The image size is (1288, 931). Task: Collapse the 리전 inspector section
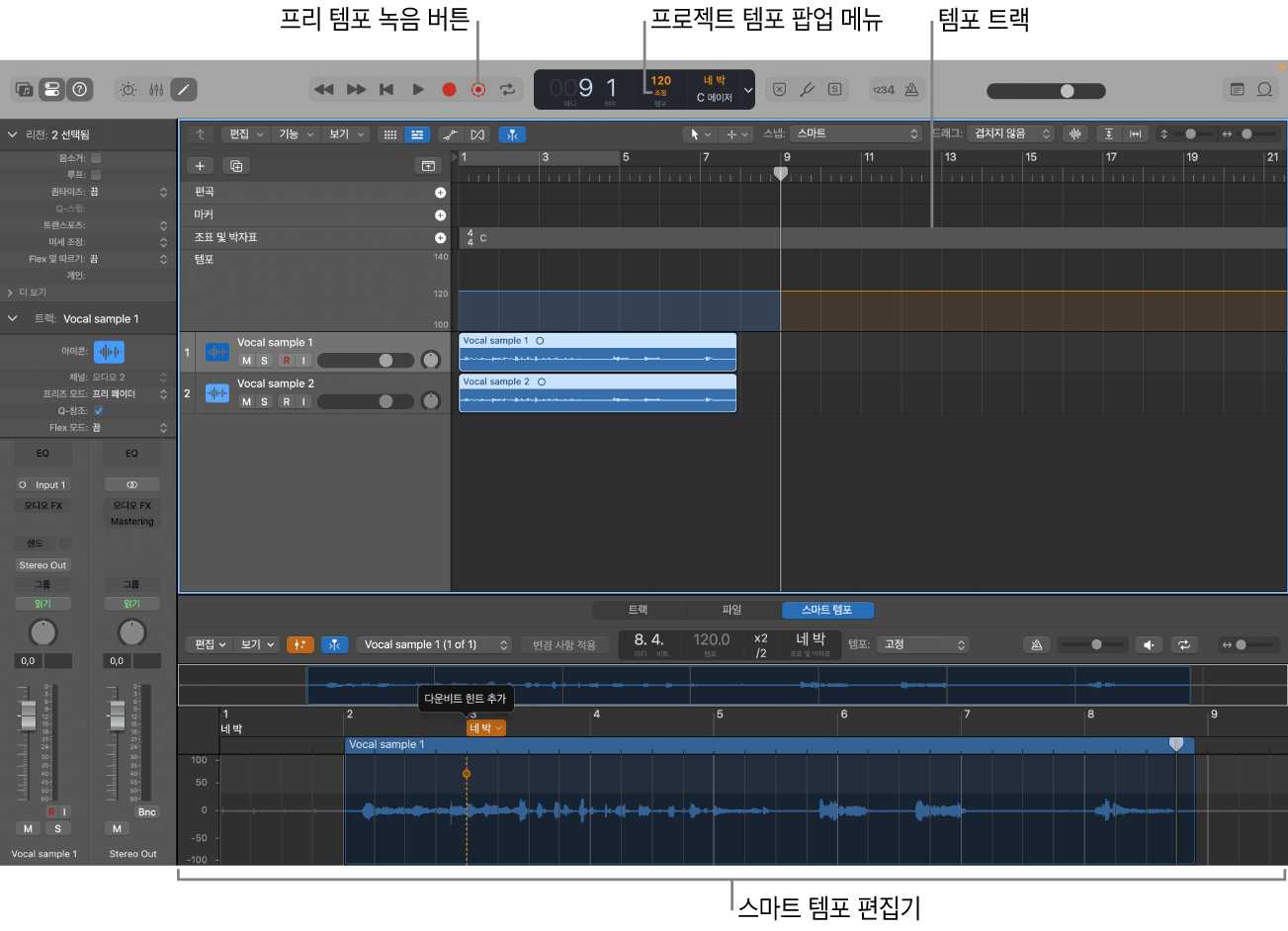(12, 134)
